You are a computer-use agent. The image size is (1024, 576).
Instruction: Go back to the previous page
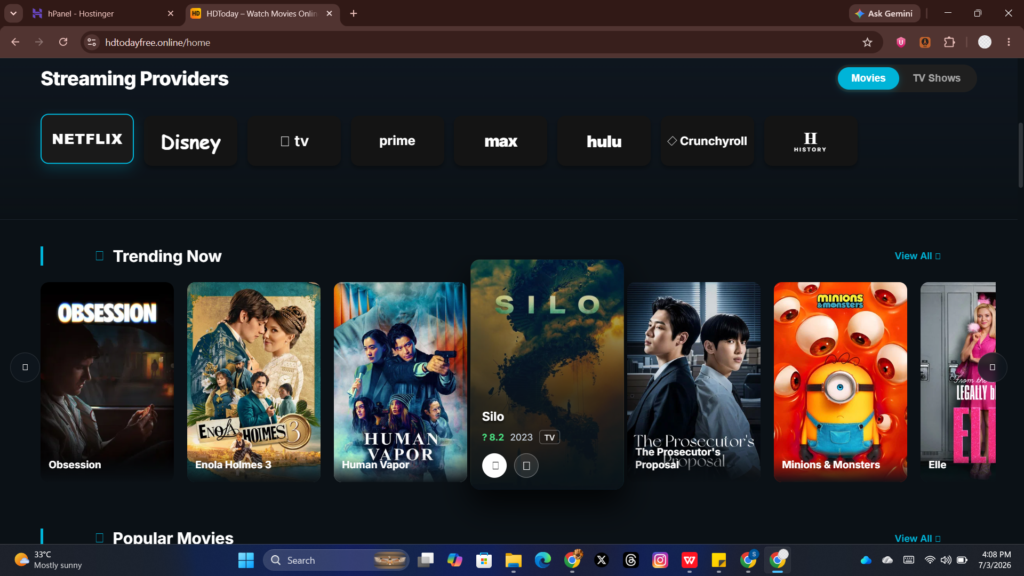15,42
